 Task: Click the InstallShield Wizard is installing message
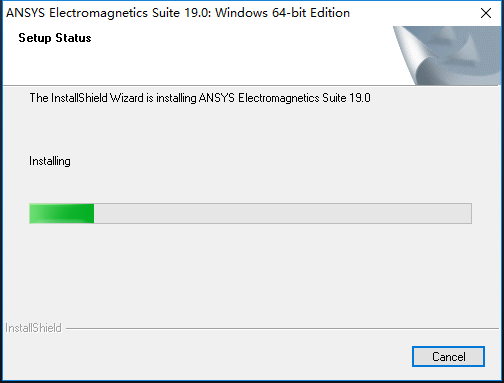(200, 98)
